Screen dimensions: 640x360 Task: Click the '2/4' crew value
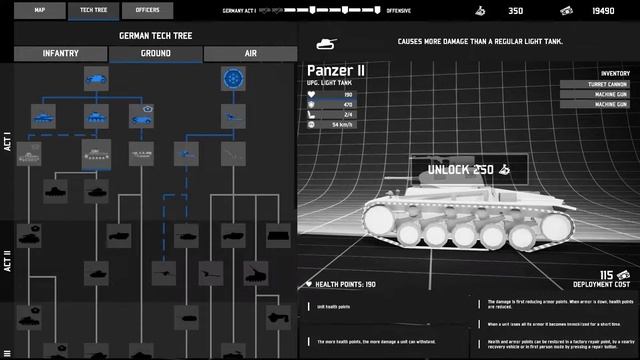[x=348, y=115]
